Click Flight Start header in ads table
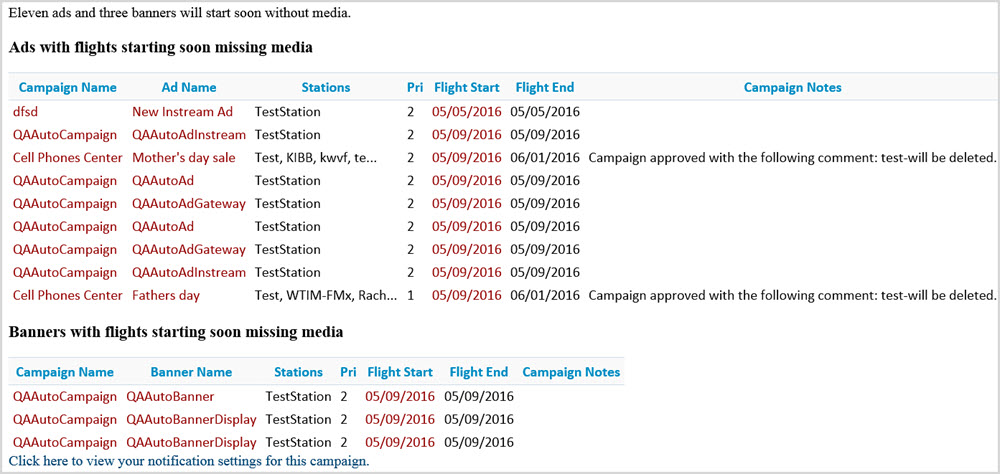Image resolution: width=1000 pixels, height=474 pixels. click(466, 88)
